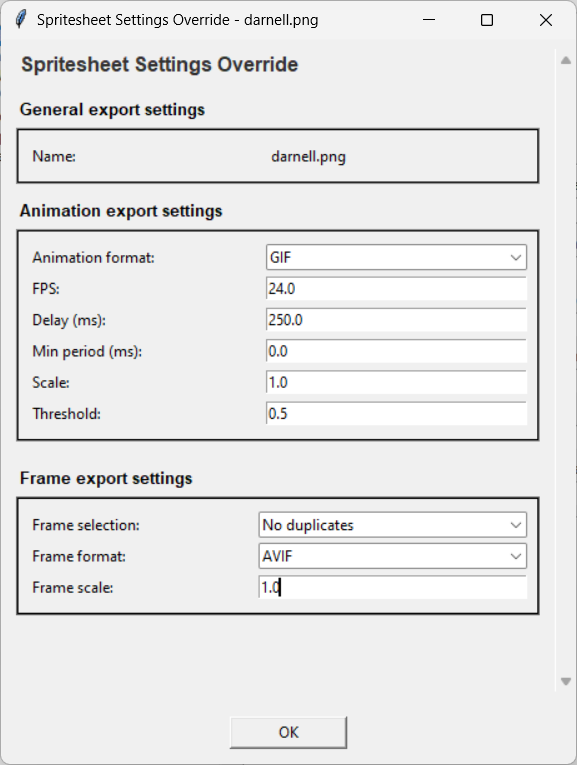Confirm settings with the OK button

click(288, 732)
